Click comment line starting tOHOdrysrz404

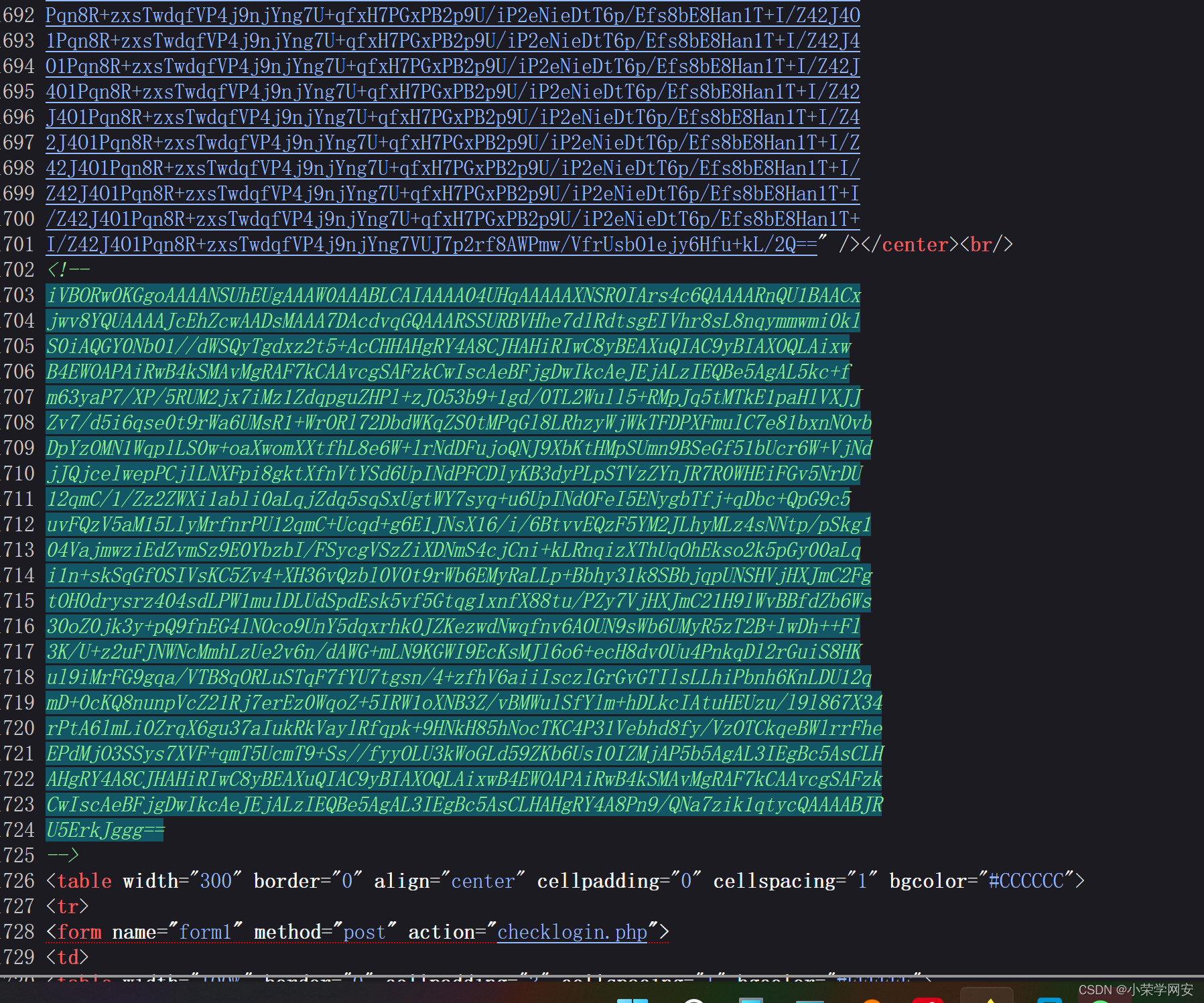pos(458,600)
